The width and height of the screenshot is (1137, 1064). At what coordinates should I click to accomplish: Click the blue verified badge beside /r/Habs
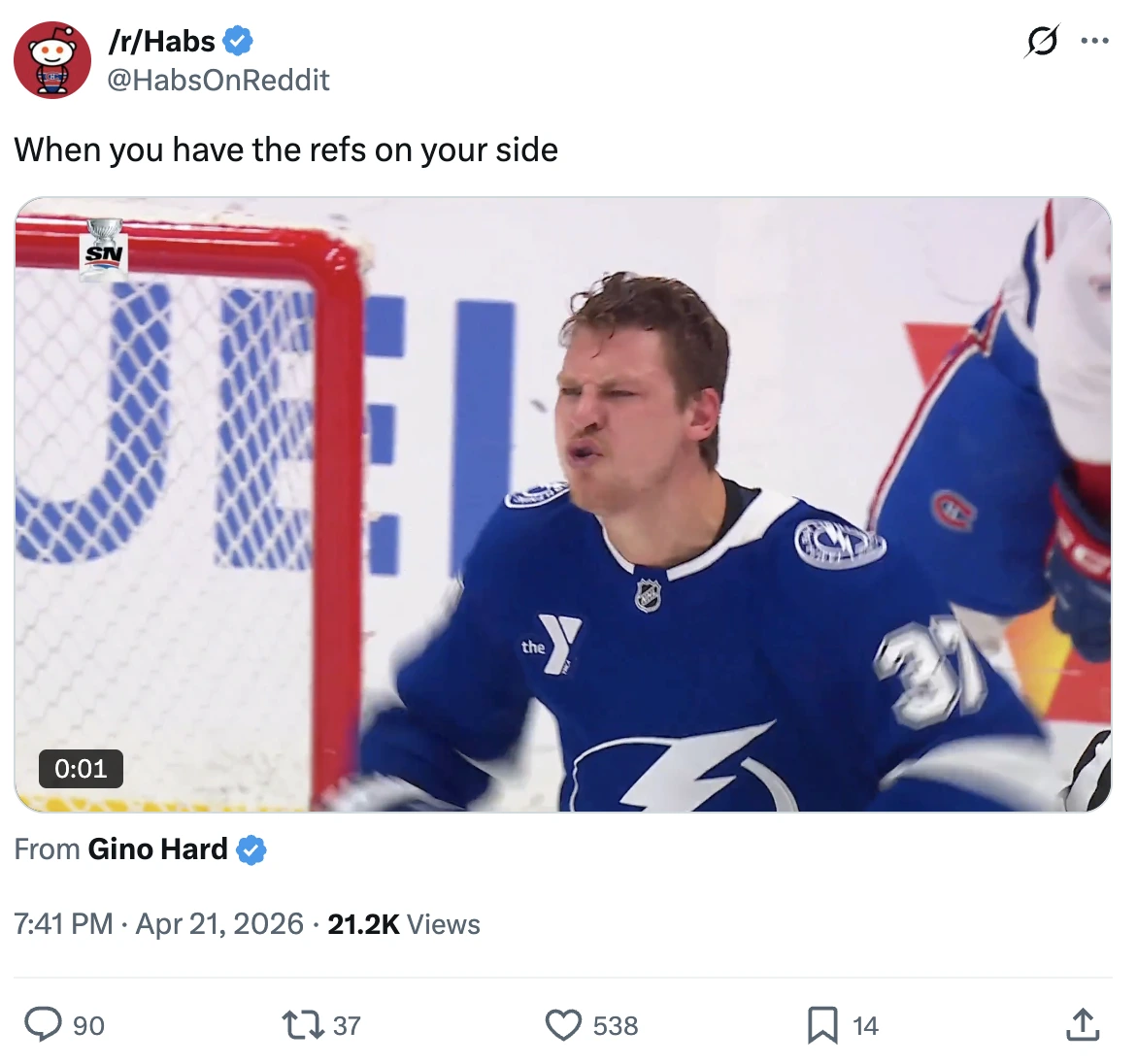(238, 41)
